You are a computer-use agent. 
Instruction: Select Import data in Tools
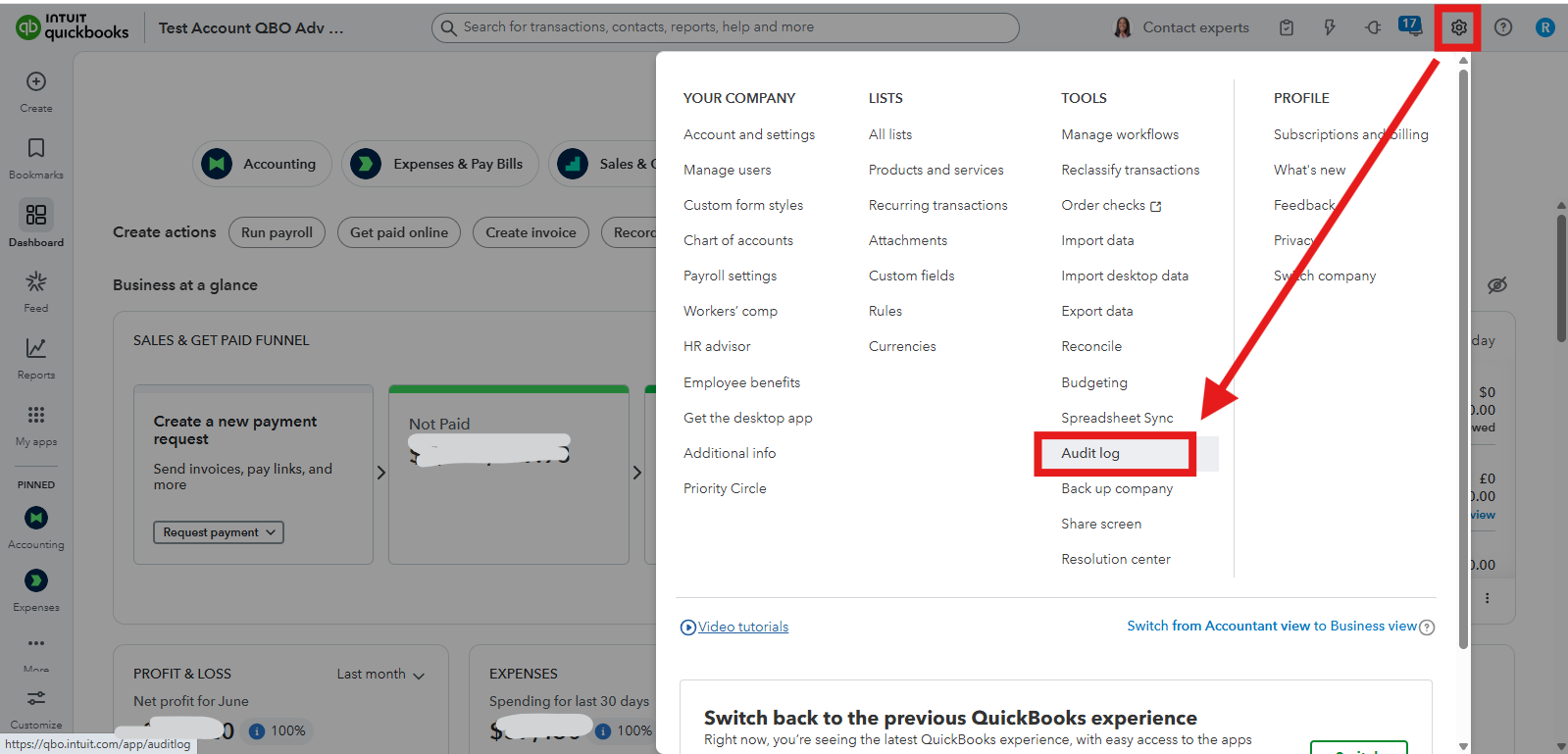[1097, 240]
